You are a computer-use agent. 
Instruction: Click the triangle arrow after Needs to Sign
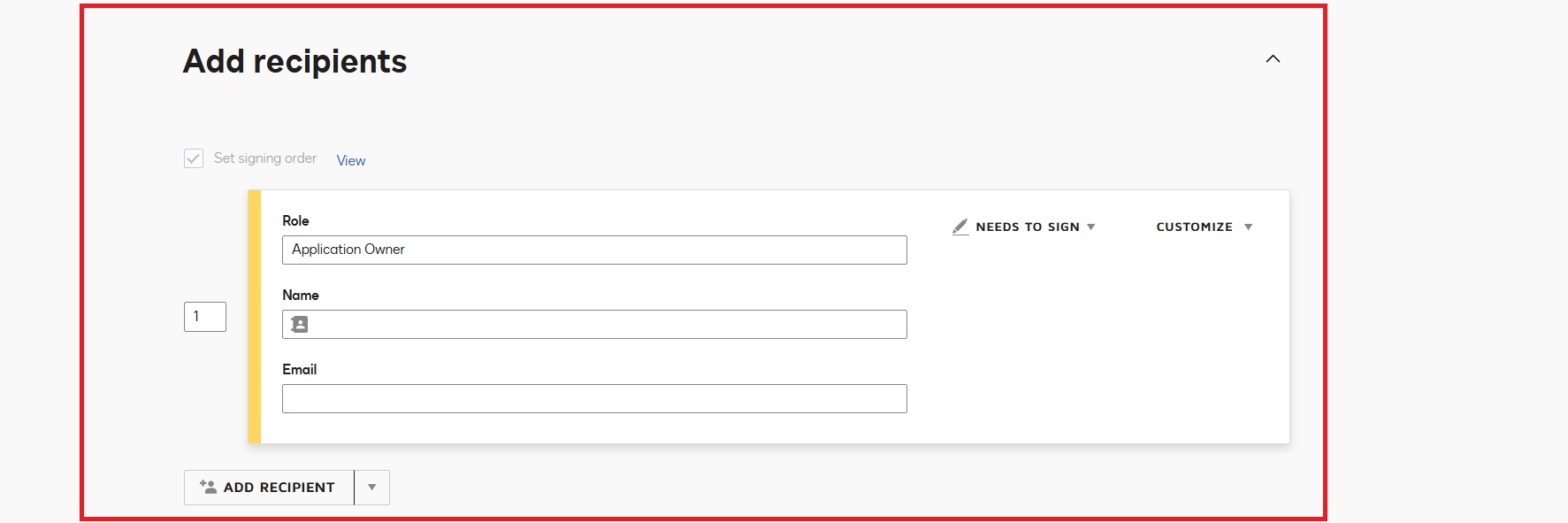pyautogui.click(x=1091, y=227)
